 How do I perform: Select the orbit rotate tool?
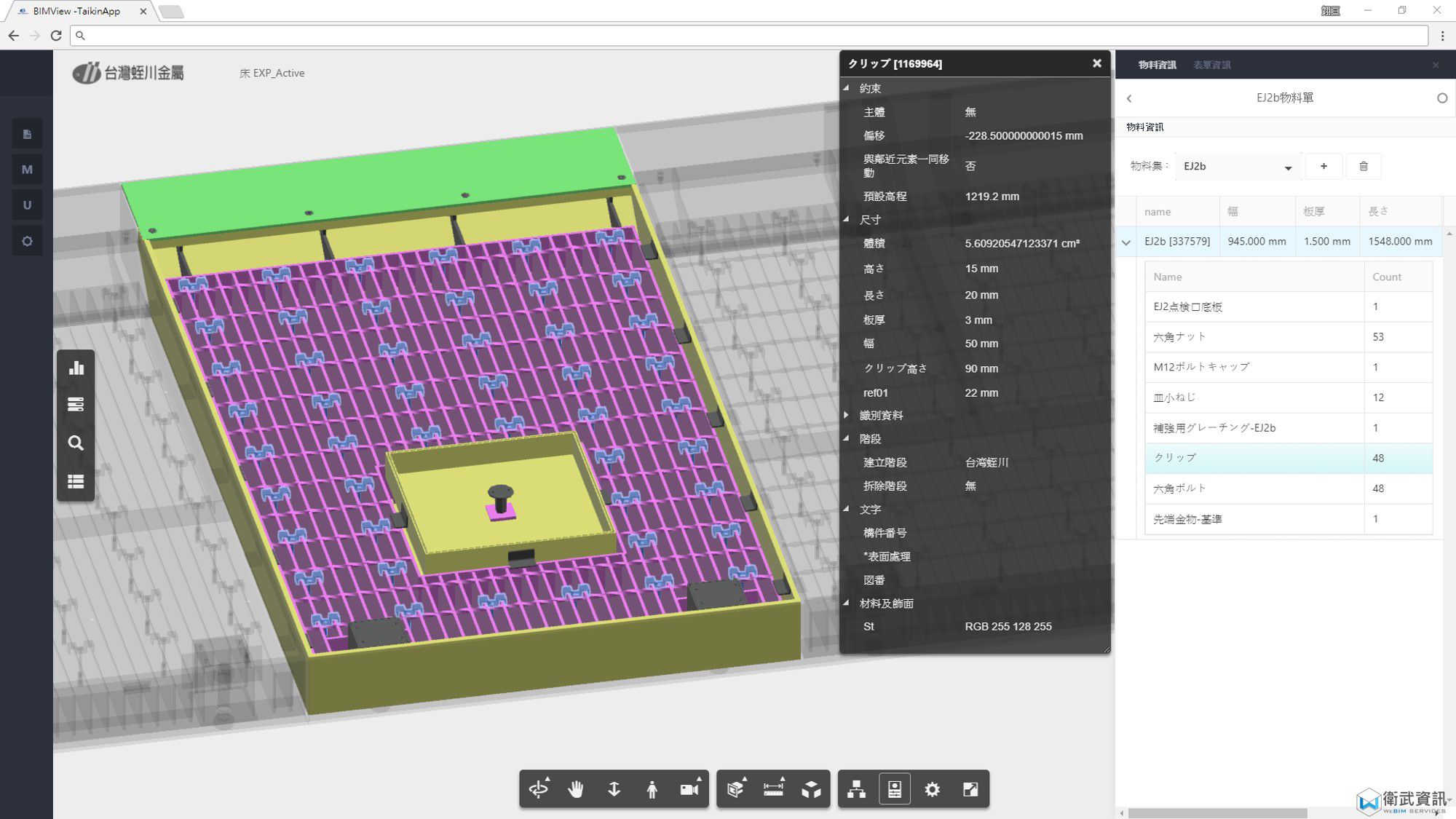[x=539, y=789]
